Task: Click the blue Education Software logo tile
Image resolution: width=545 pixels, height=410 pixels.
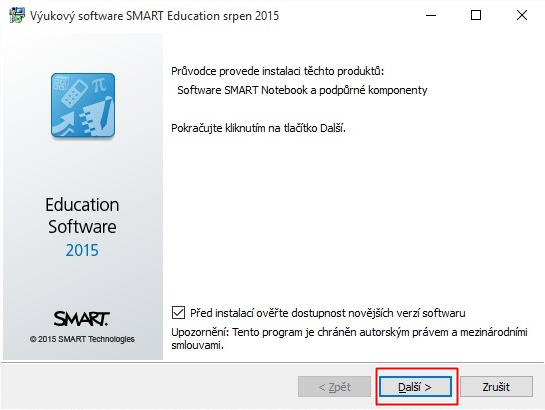Action: (83, 105)
